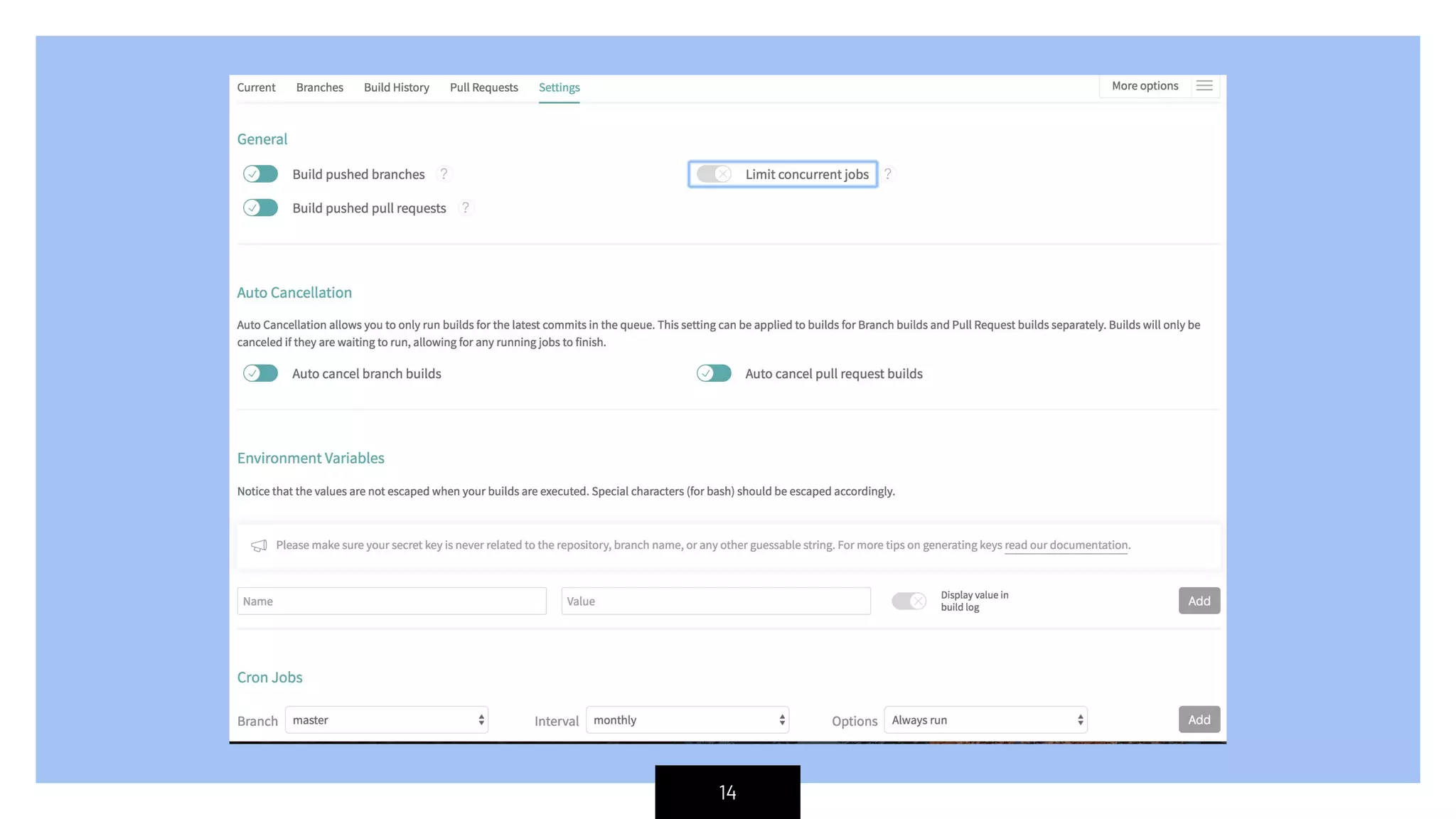Click help icon next to Limit concurrent jobs
Viewport: 1456px width, 819px height.
coord(887,174)
